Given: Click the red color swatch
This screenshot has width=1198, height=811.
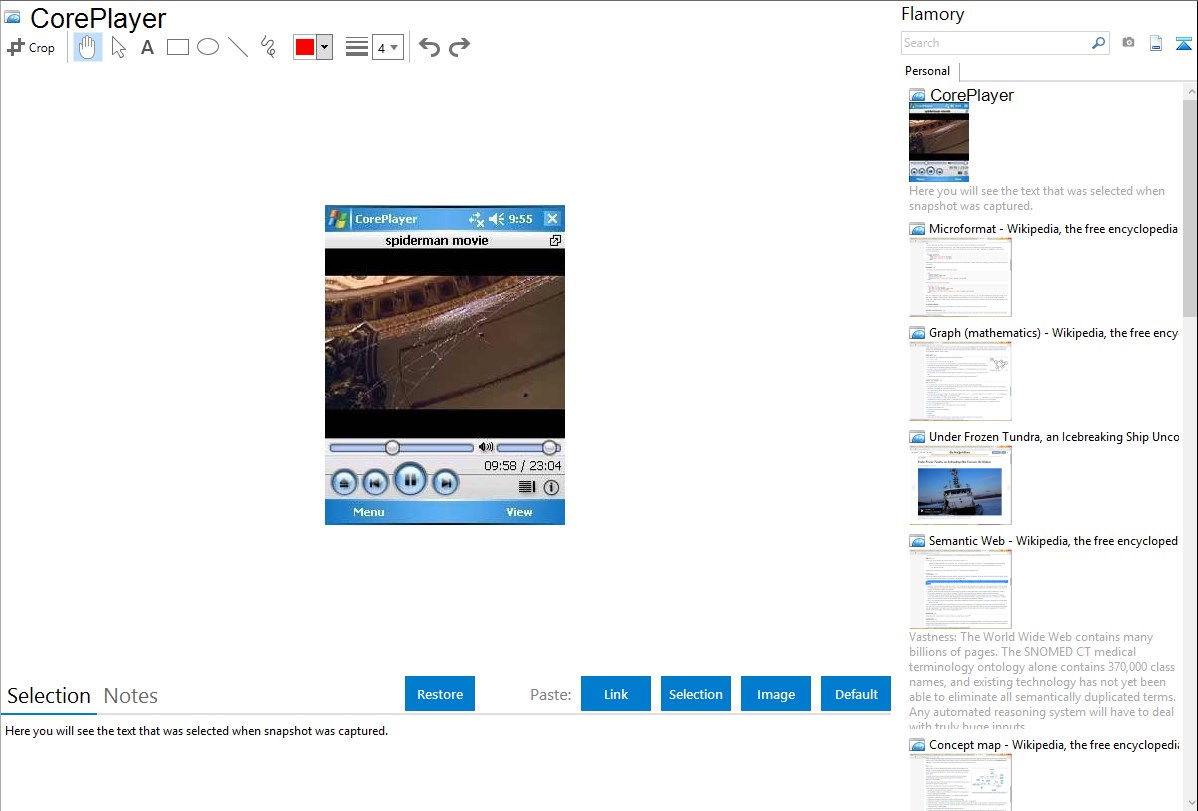Looking at the screenshot, I should coord(305,47).
